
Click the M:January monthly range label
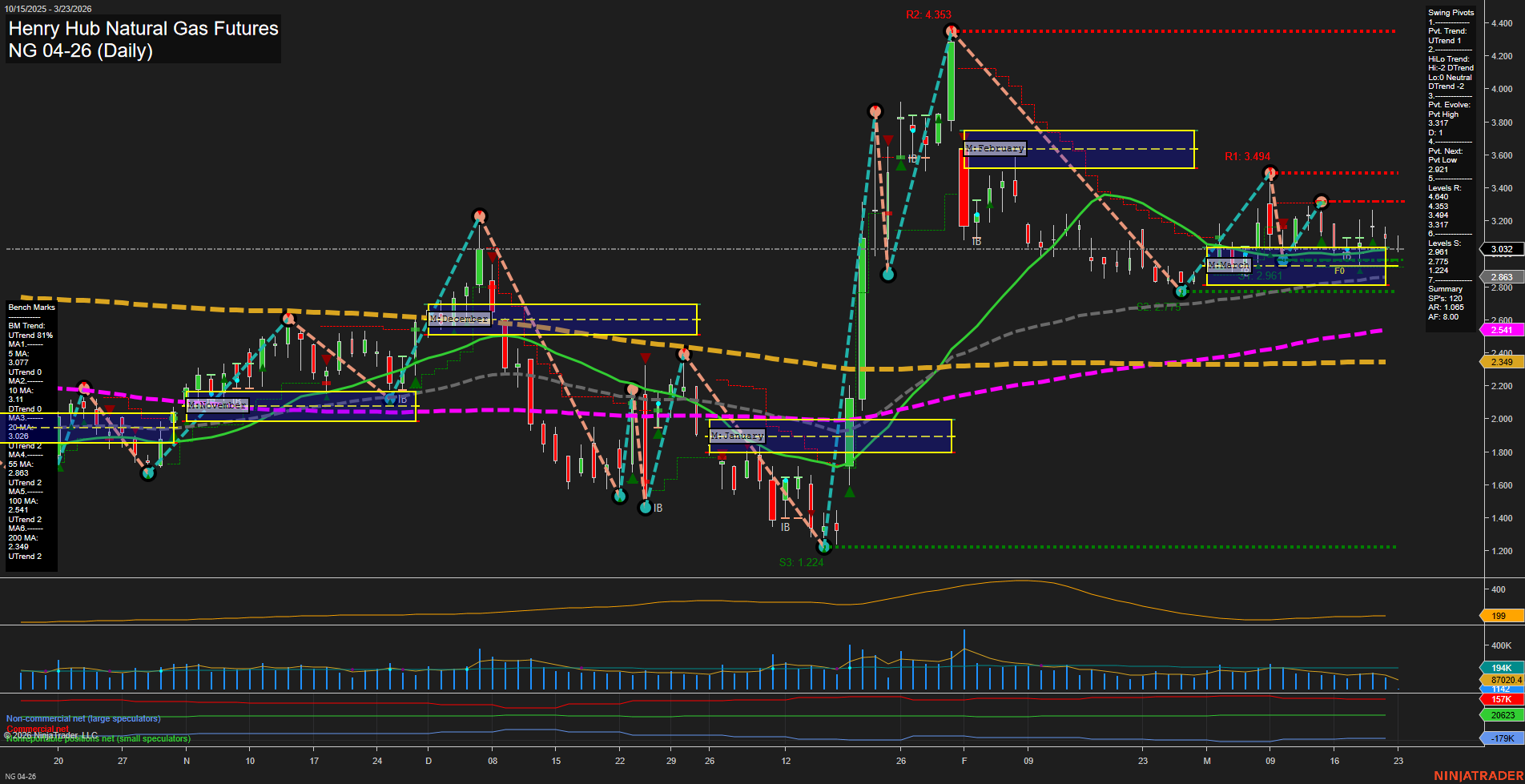point(738,436)
